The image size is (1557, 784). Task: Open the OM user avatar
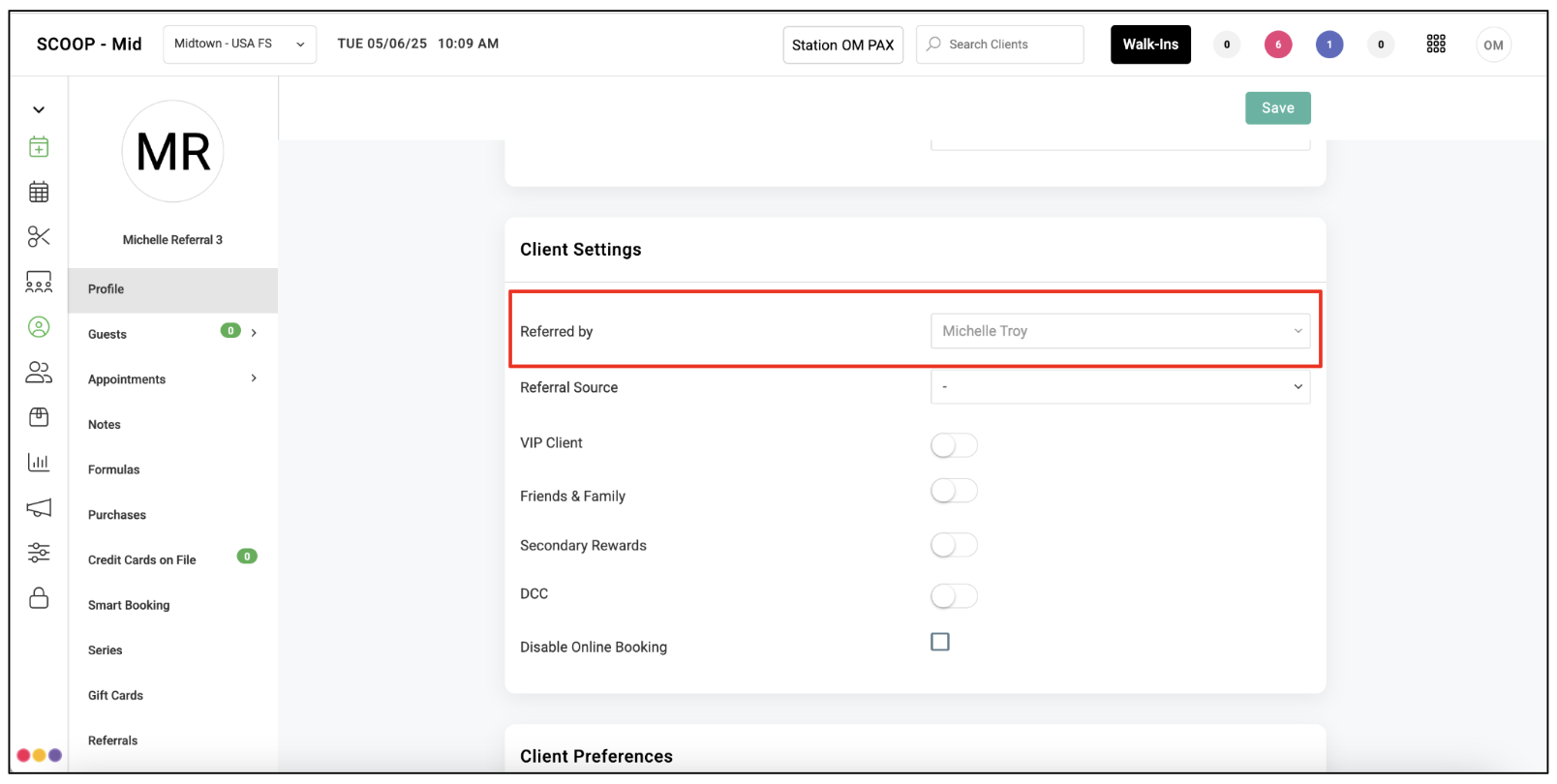click(x=1493, y=45)
